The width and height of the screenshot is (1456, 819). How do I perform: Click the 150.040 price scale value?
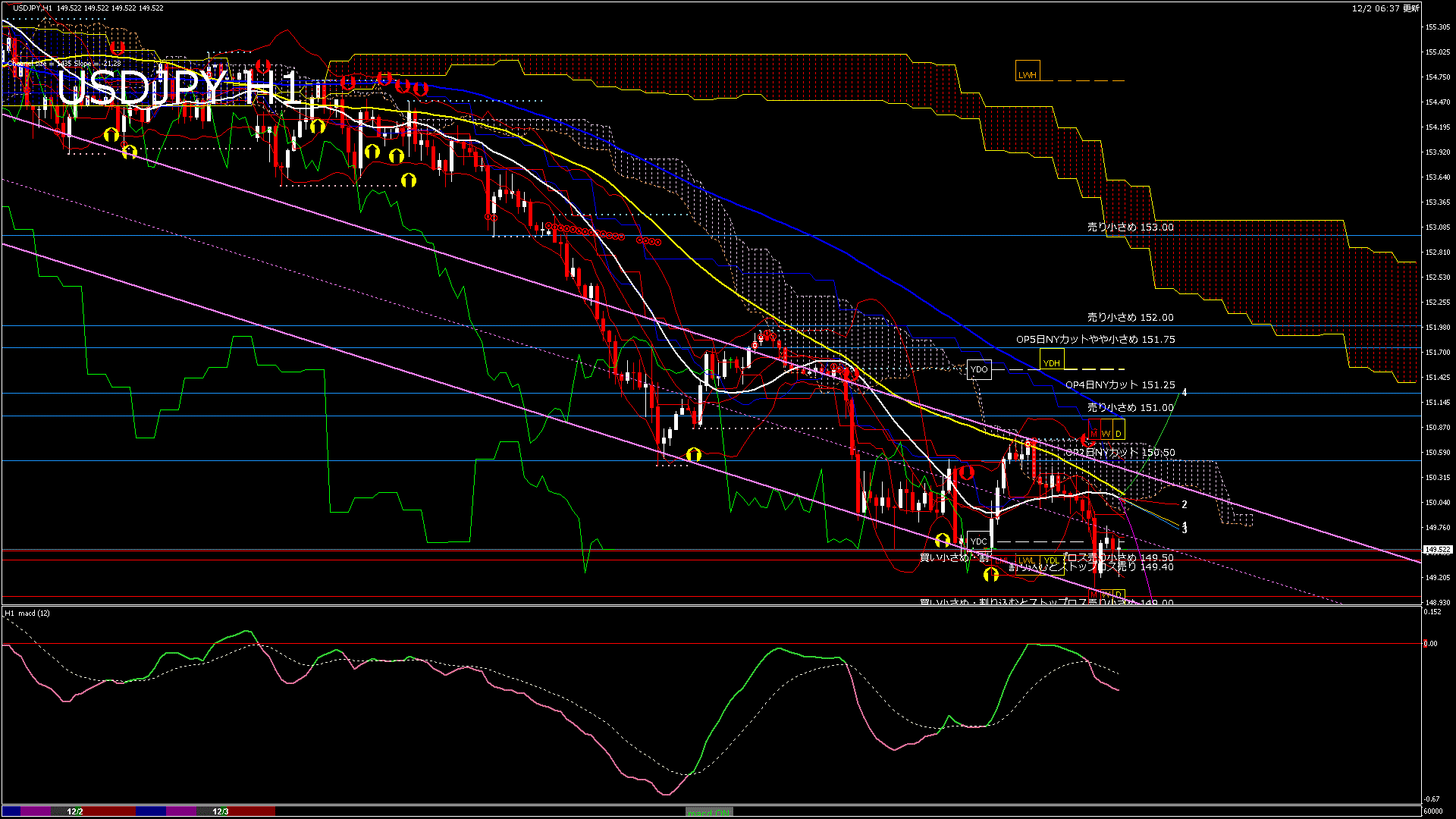(1438, 503)
